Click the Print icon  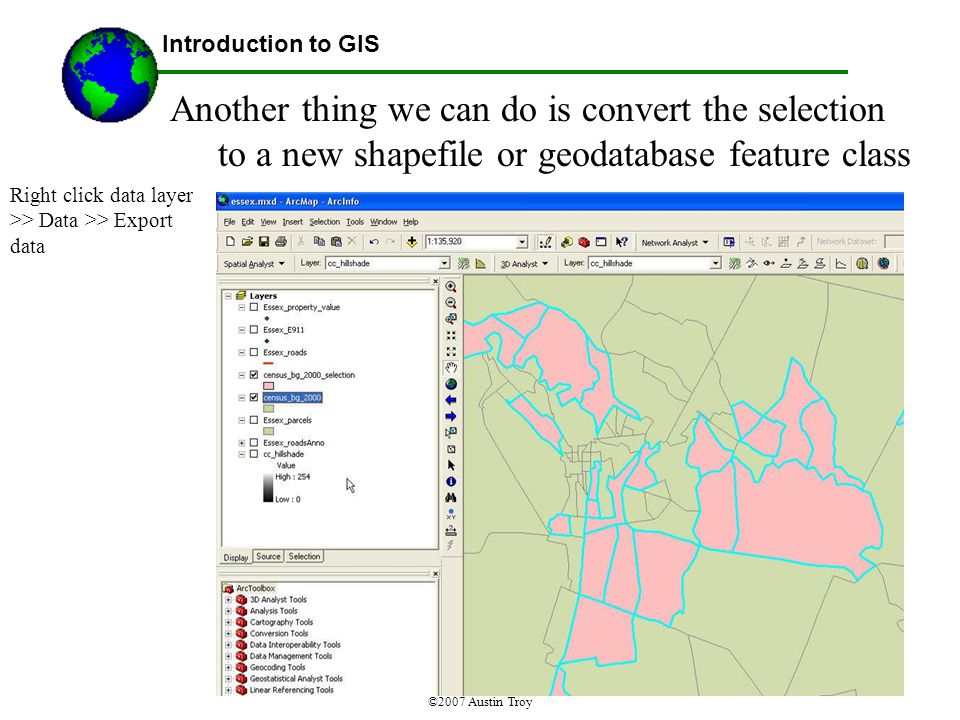[x=280, y=242]
